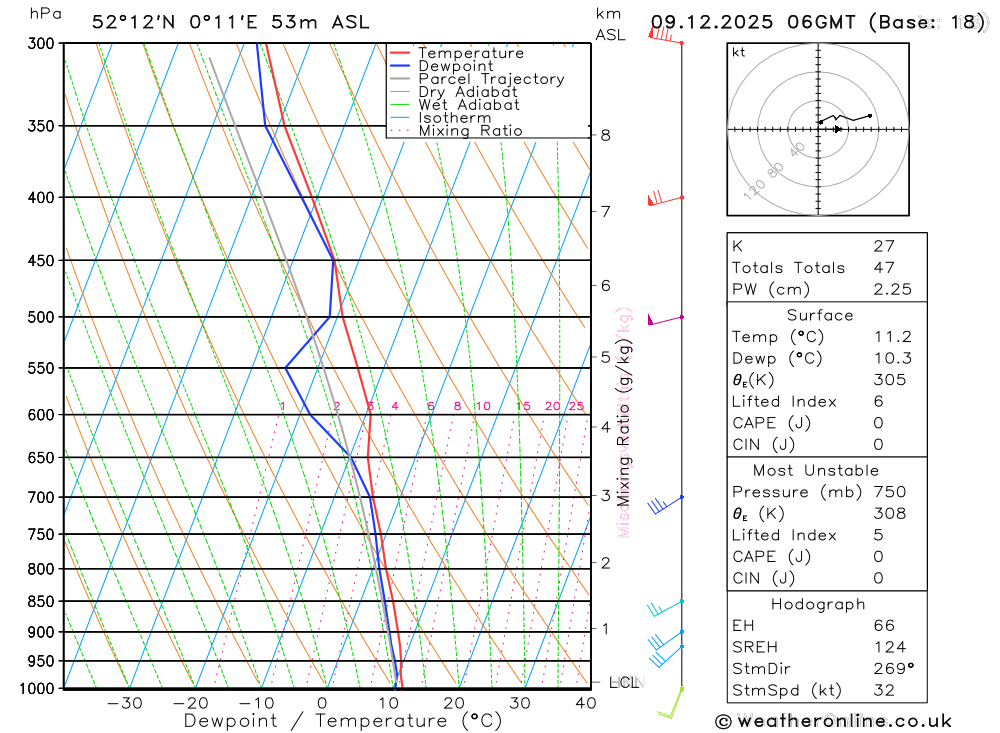Click the 'Dry Adiabat' legend label
The height and width of the screenshot is (733, 1000).
click(x=468, y=92)
